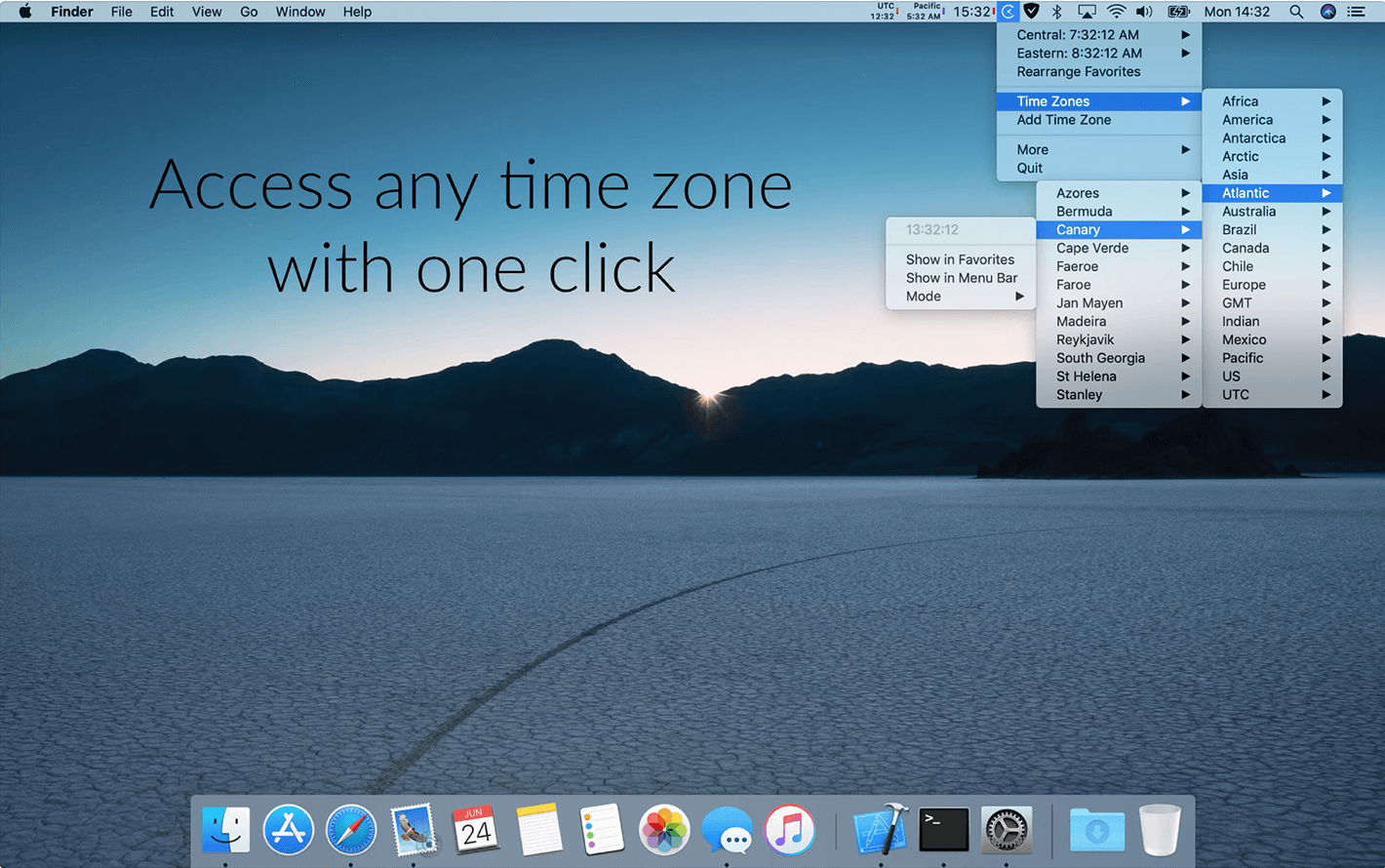The width and height of the screenshot is (1385, 868).
Task: Open the Bluetooth status icon
Action: (x=1056, y=12)
